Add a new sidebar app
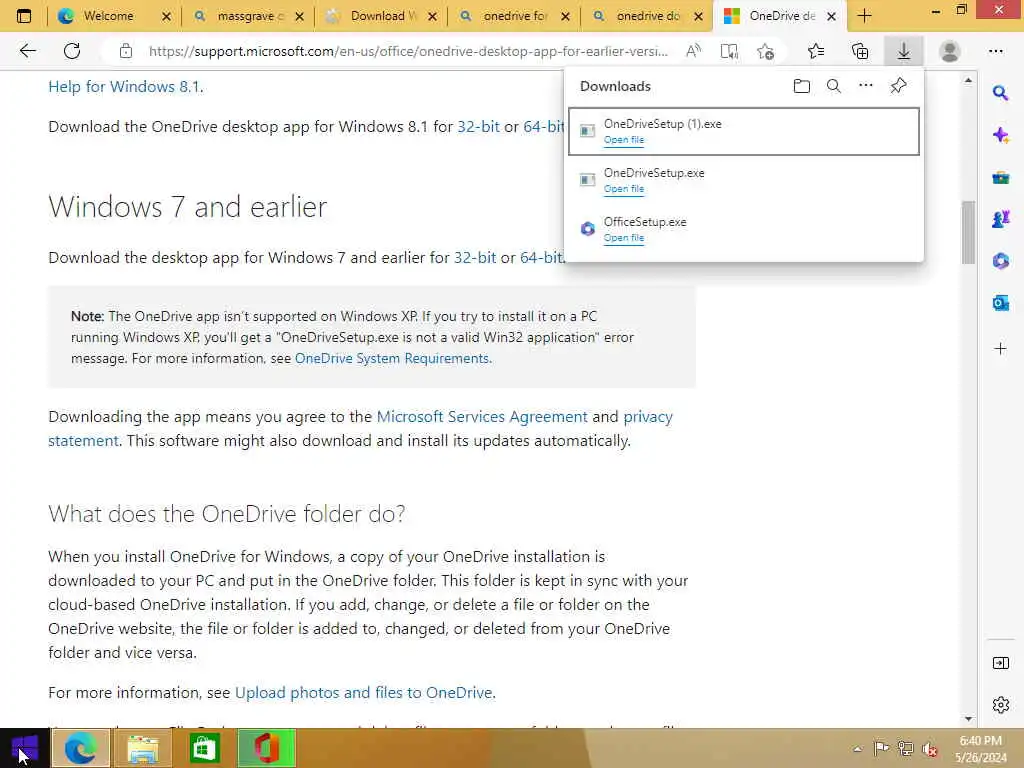 point(1000,348)
